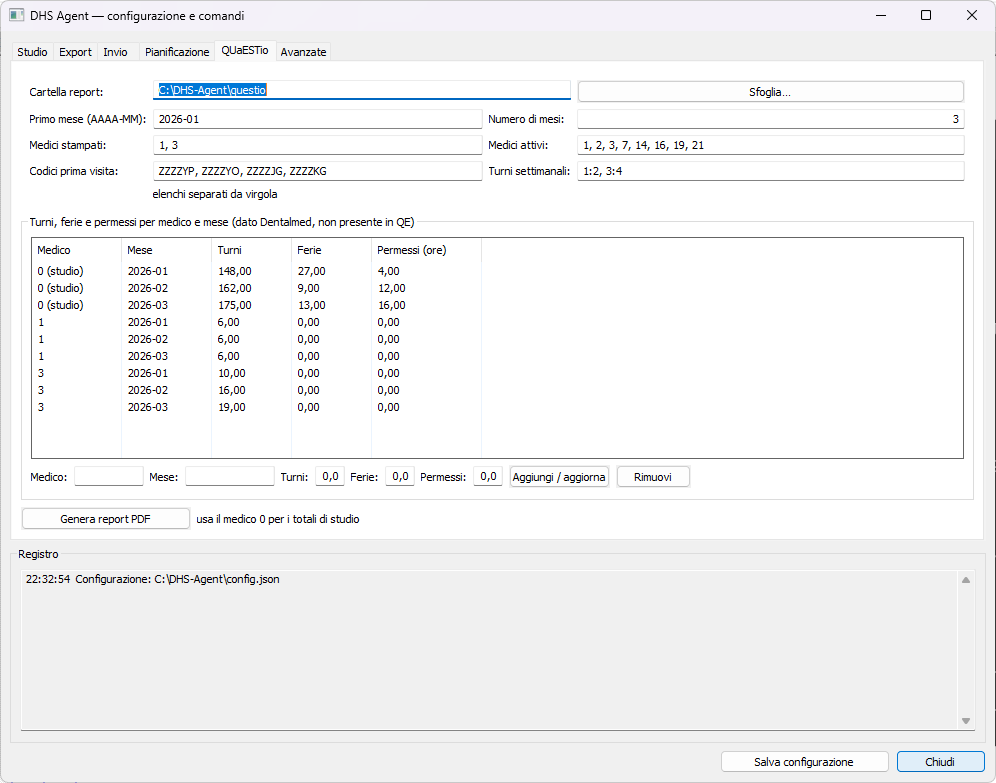996x783 pixels.
Task: Focus the Cartella report path field
Action: coord(361,90)
